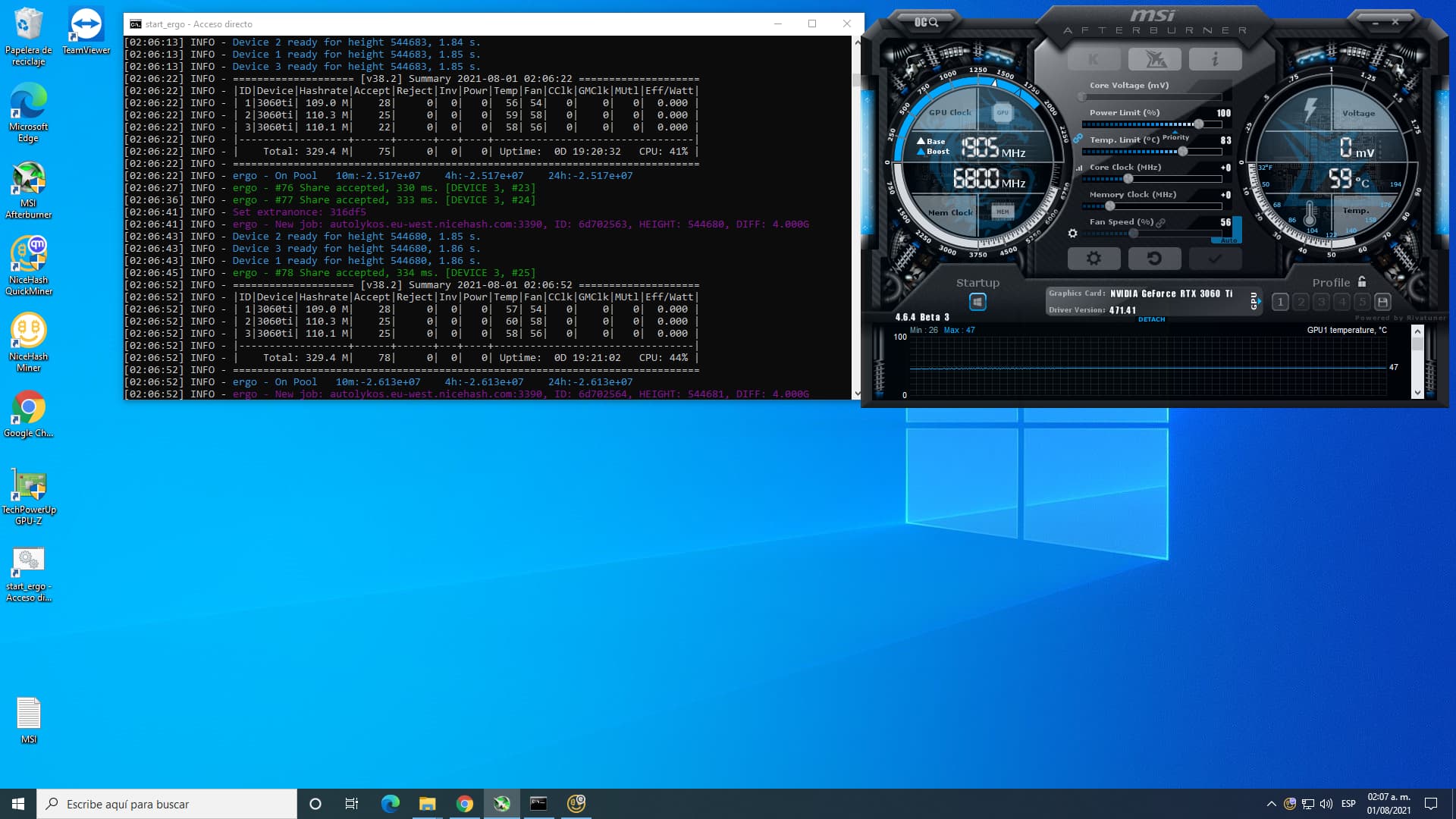
Task: Toggle the Fan Speed Auto button
Action: [1229, 240]
